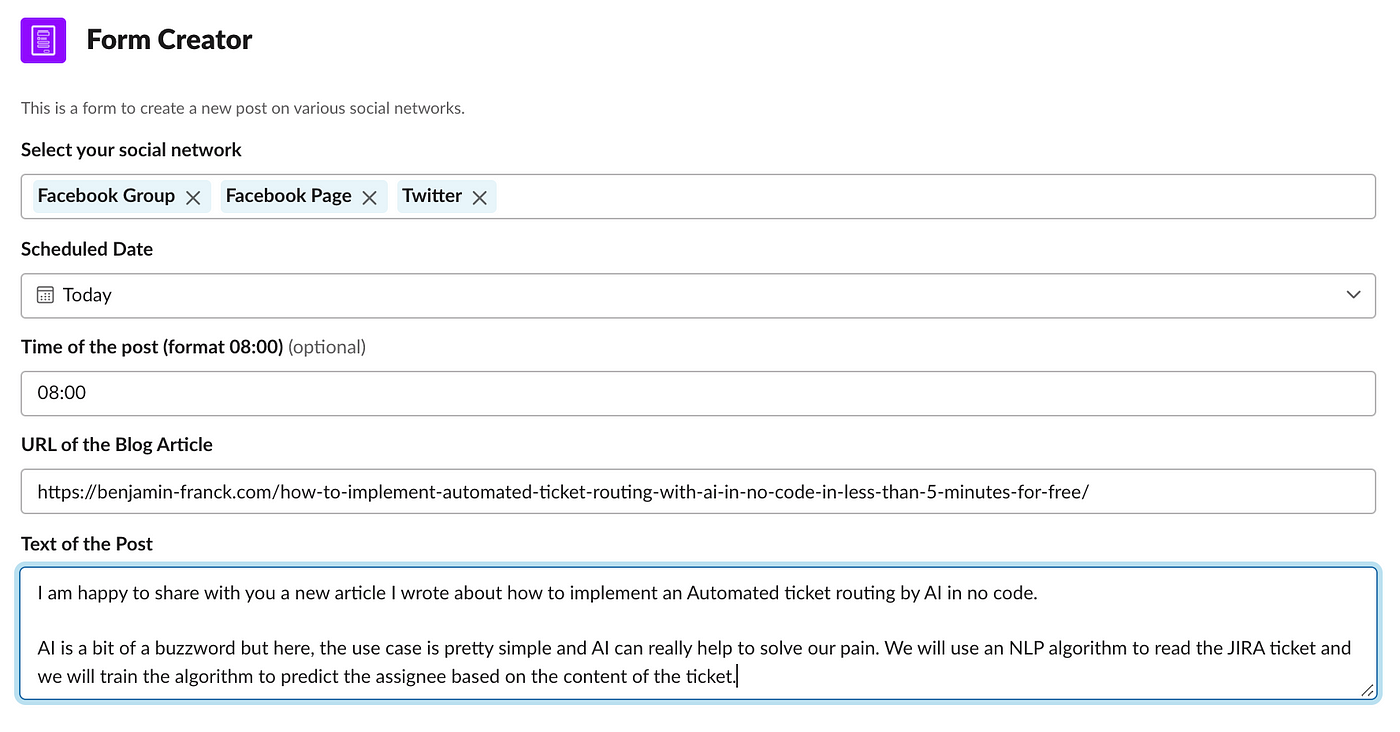The height and width of the screenshot is (732, 1400).
Task: Grab the text area resize handle
Action: click(1366, 690)
